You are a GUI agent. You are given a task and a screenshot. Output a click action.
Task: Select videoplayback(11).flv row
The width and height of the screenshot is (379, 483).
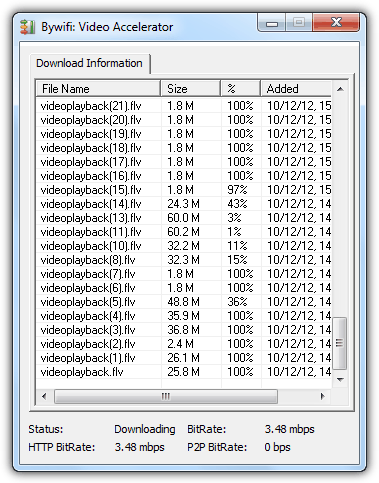coord(184,232)
